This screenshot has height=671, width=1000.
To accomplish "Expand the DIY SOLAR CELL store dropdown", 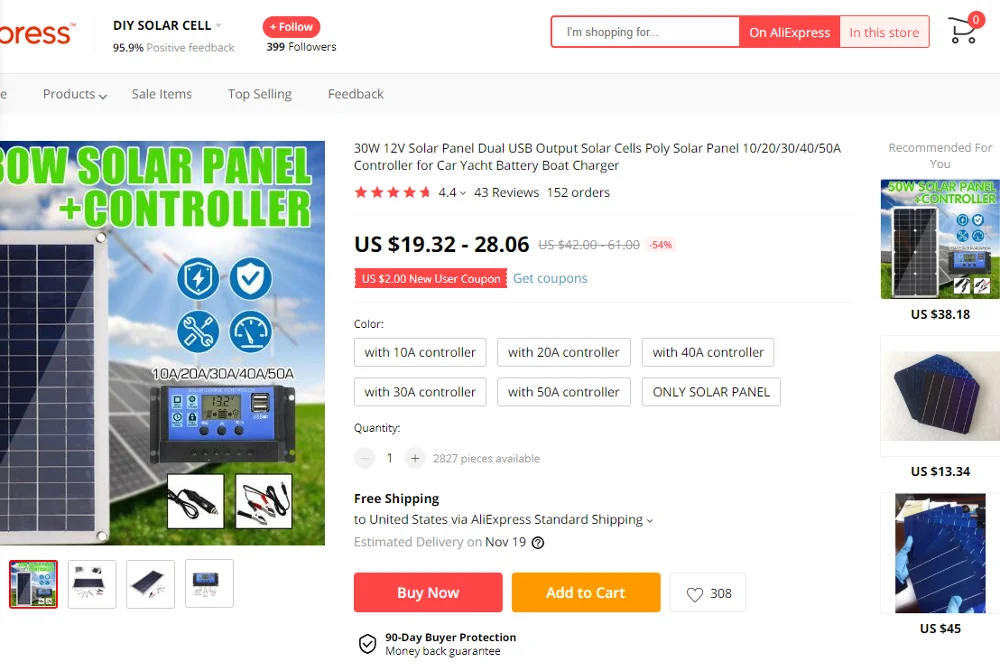I will tap(219, 26).
